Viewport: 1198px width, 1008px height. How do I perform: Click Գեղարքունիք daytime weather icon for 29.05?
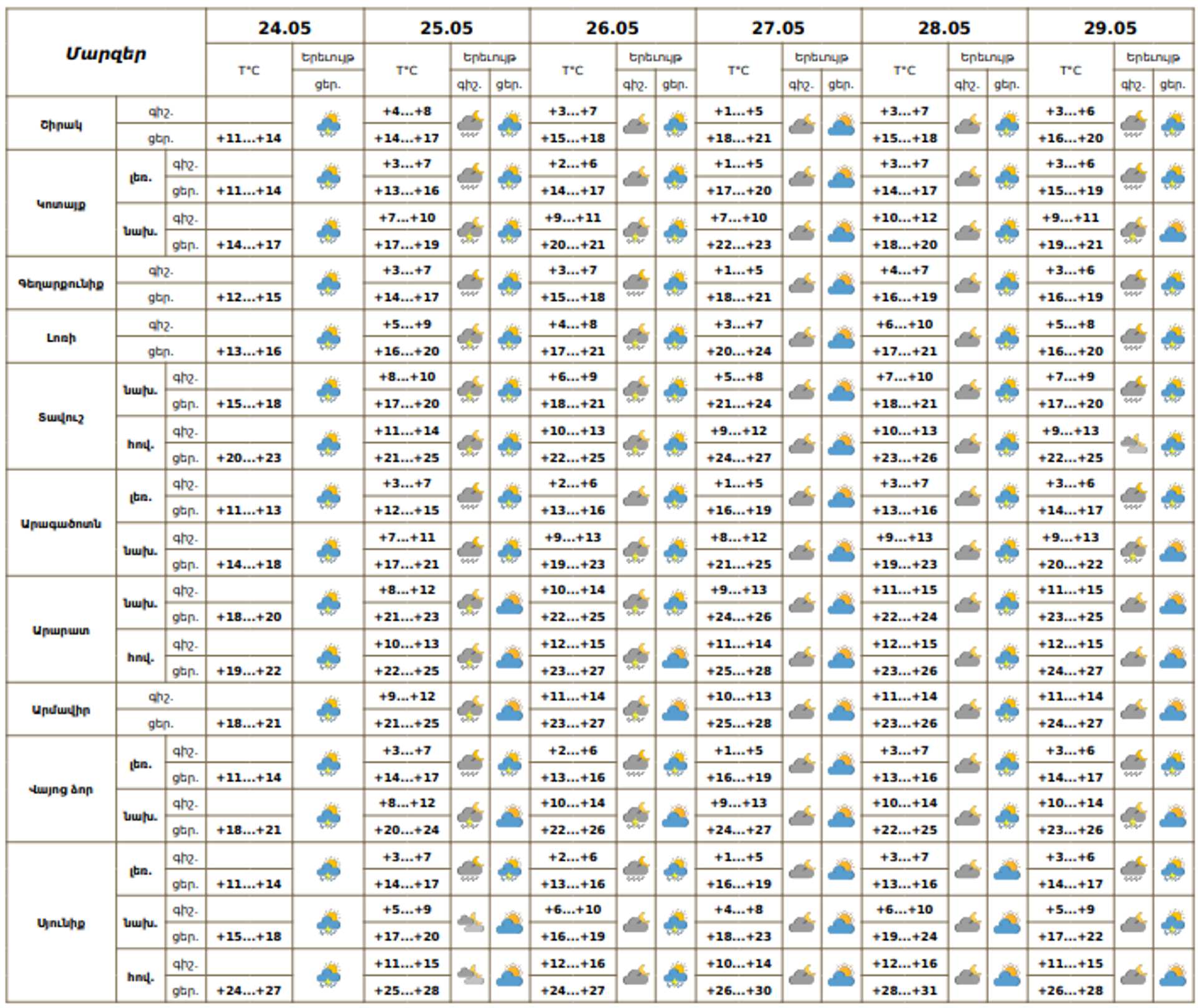point(1173,284)
